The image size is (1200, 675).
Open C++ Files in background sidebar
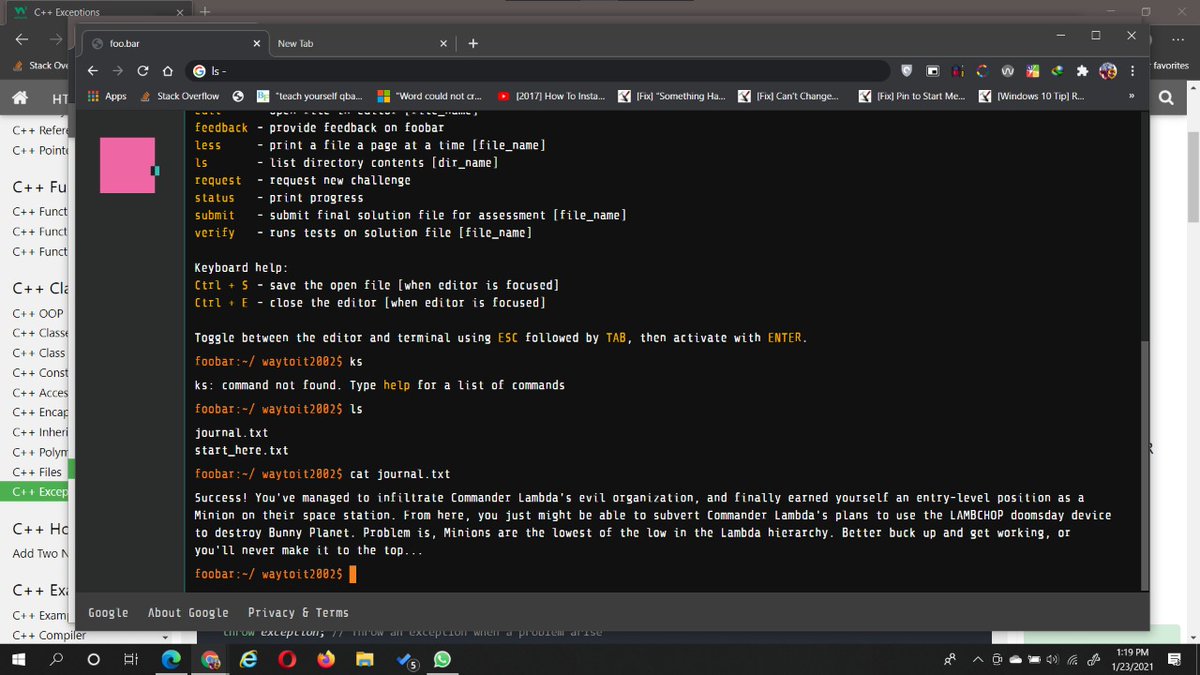coord(37,472)
